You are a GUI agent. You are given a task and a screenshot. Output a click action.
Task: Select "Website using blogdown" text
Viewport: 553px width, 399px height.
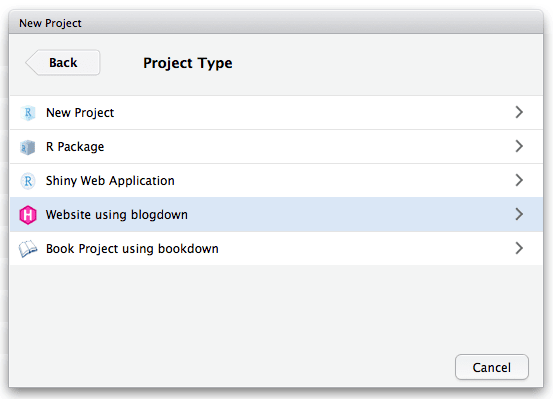[x=117, y=214]
